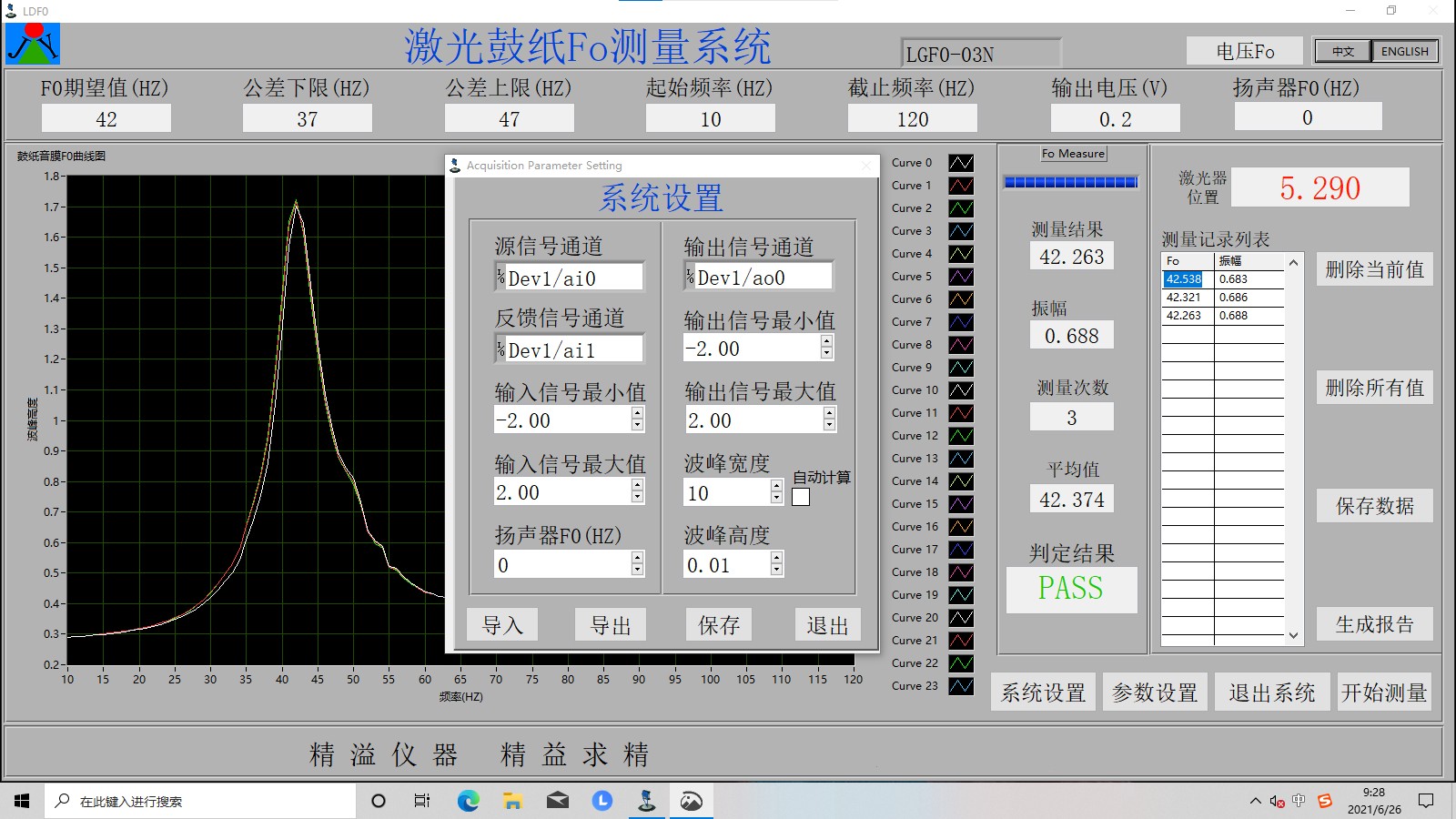
Task: Click the volume icon in system tray
Action: click(1277, 801)
